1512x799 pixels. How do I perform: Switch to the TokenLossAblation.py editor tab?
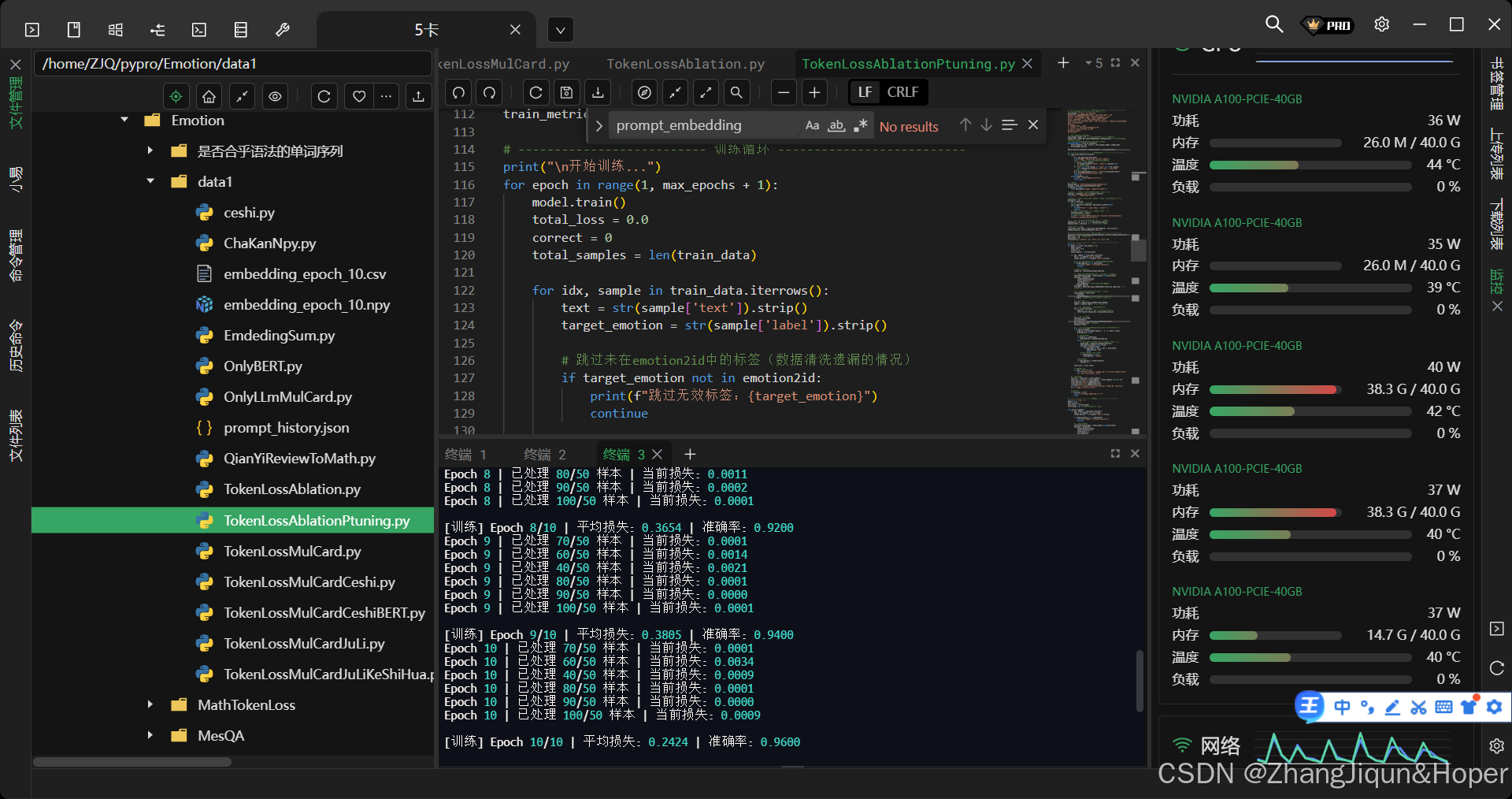click(x=685, y=64)
